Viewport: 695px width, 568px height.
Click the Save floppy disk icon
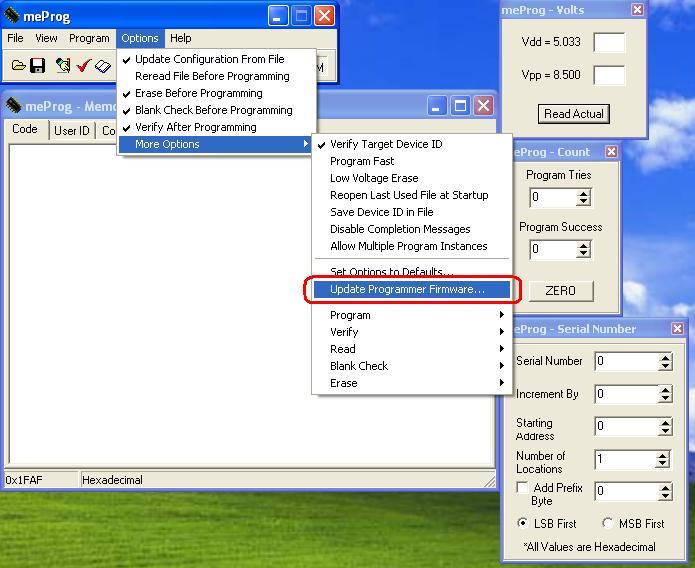click(x=38, y=66)
